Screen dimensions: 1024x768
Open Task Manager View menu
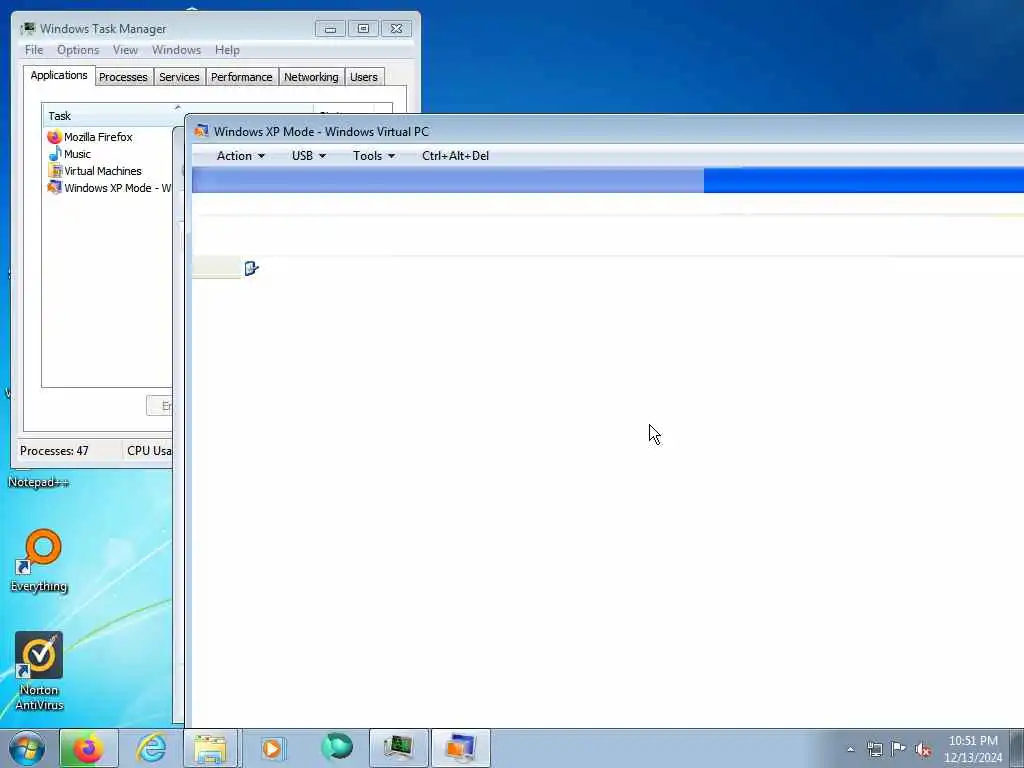[x=125, y=50]
